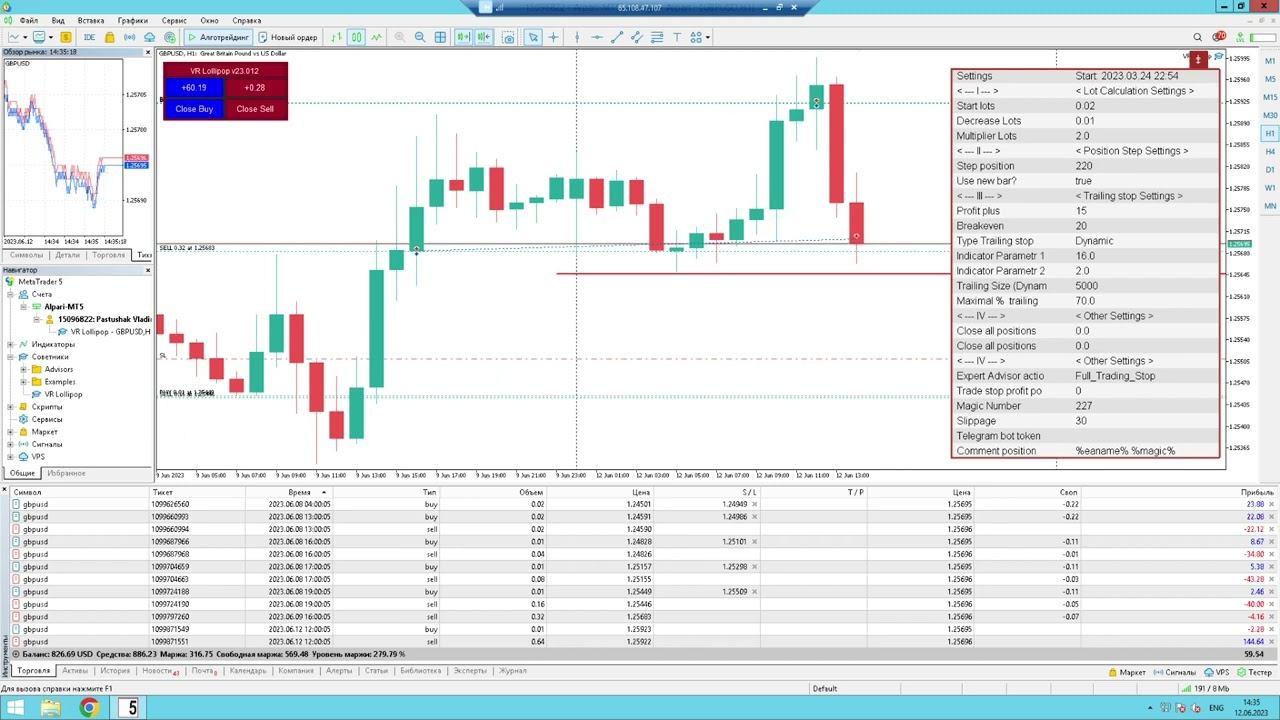Open the notifications chat icon
The image size is (1280, 720).
click(1219, 37)
